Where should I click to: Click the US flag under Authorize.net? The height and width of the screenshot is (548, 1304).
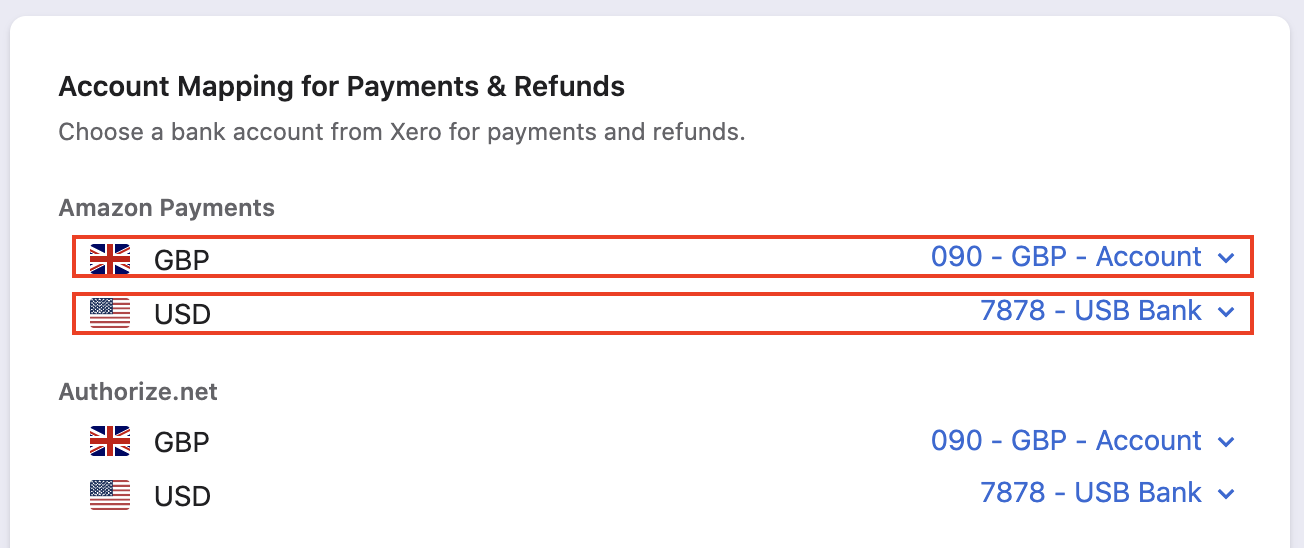(x=110, y=495)
